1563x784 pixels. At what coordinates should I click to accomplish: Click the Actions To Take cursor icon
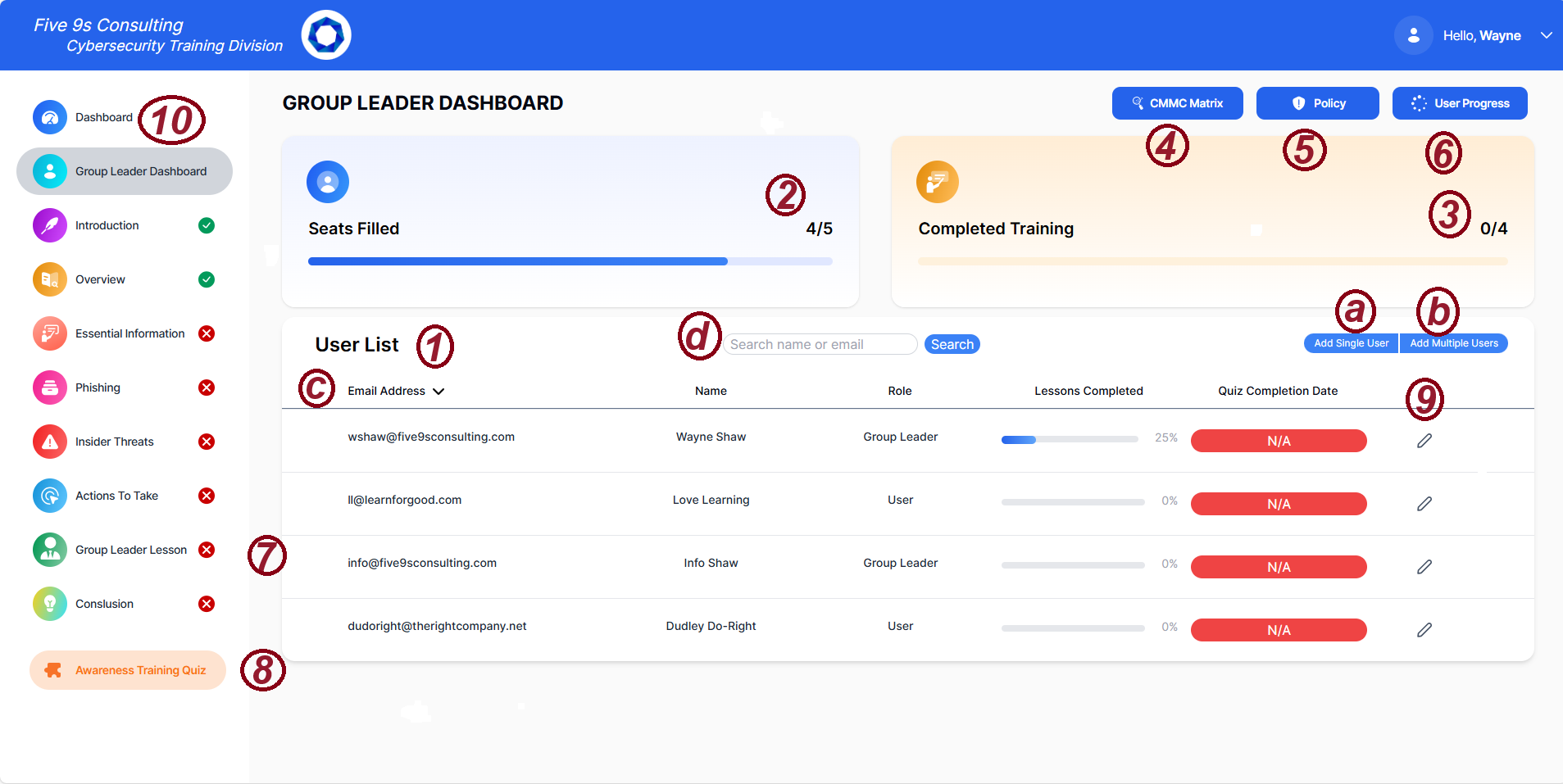tap(50, 496)
